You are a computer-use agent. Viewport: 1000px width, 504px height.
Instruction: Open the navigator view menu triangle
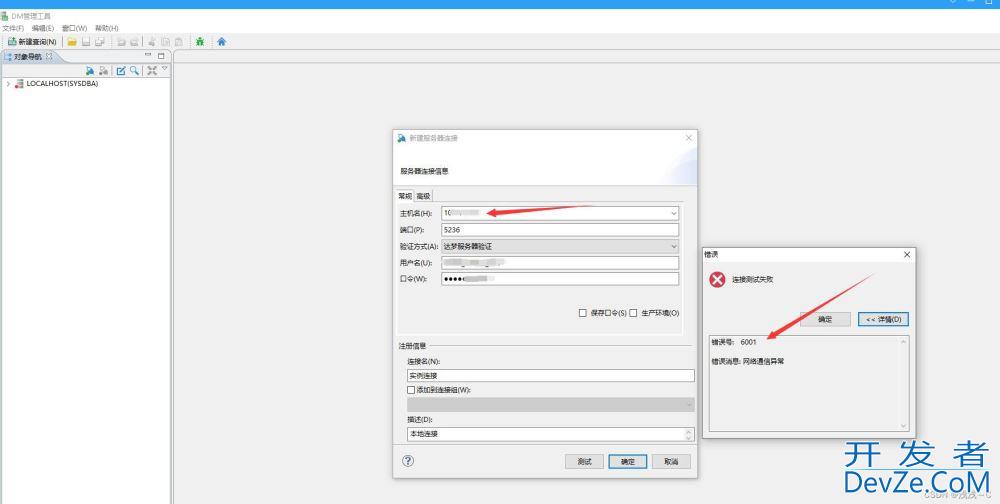click(165, 68)
